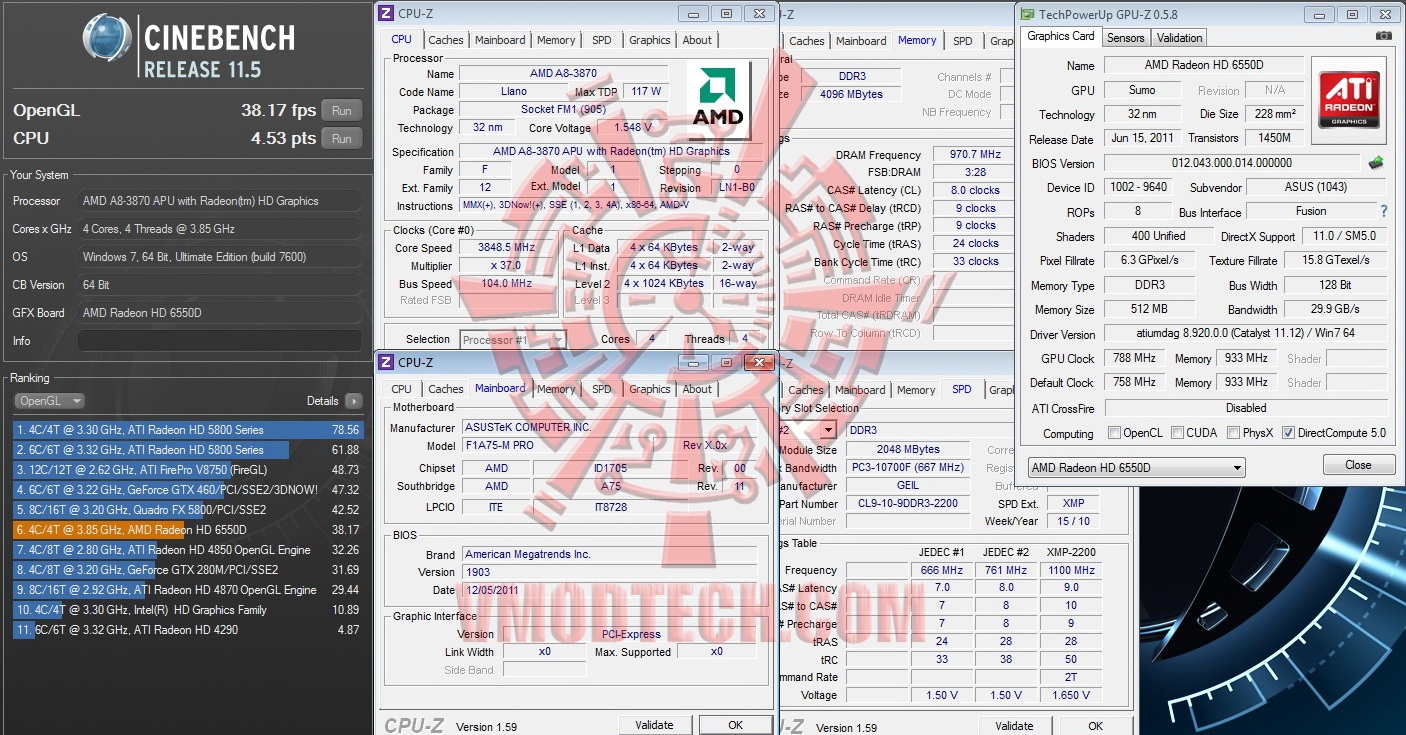
Task: Click the GPU Clock 788 MHz field
Action: (x=1134, y=358)
